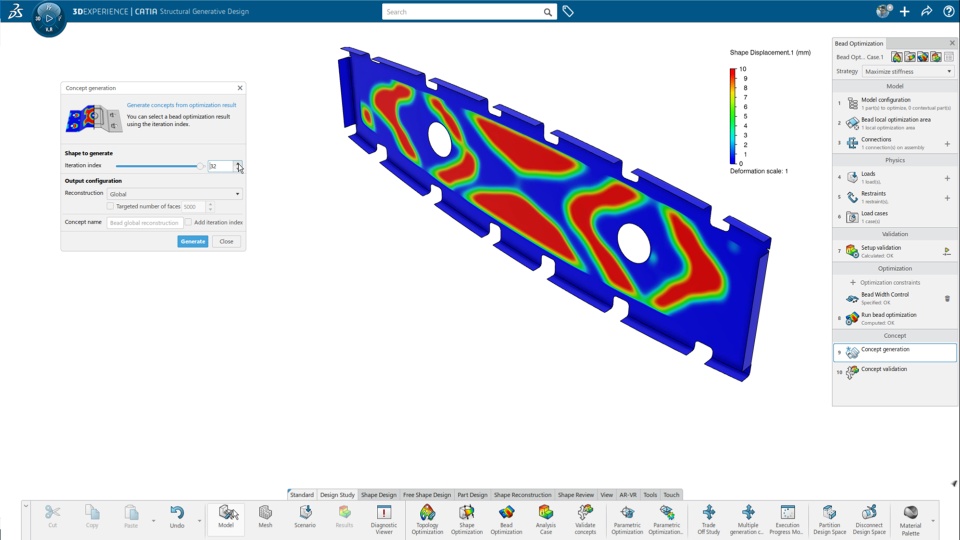Expand the Undo history arrow

pos(200,521)
